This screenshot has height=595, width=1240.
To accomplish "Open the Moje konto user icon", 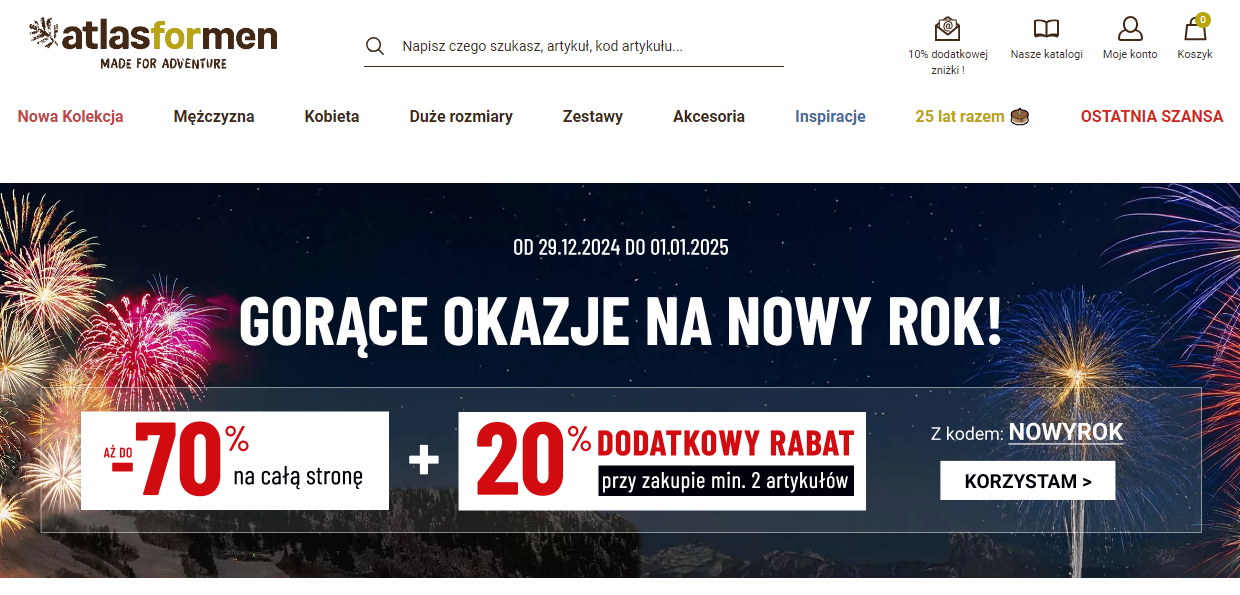I will click(1130, 29).
